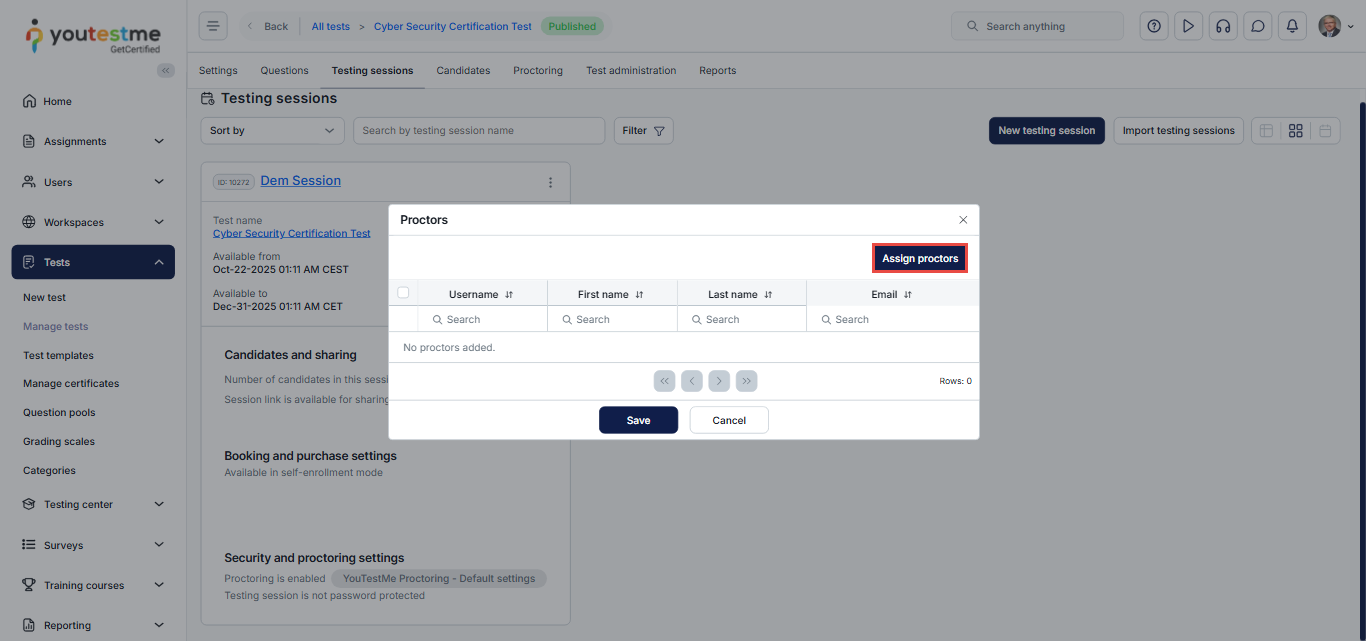This screenshot has height=641, width=1366.
Task: Expand the Surveys sidebar section
Action: (93, 545)
